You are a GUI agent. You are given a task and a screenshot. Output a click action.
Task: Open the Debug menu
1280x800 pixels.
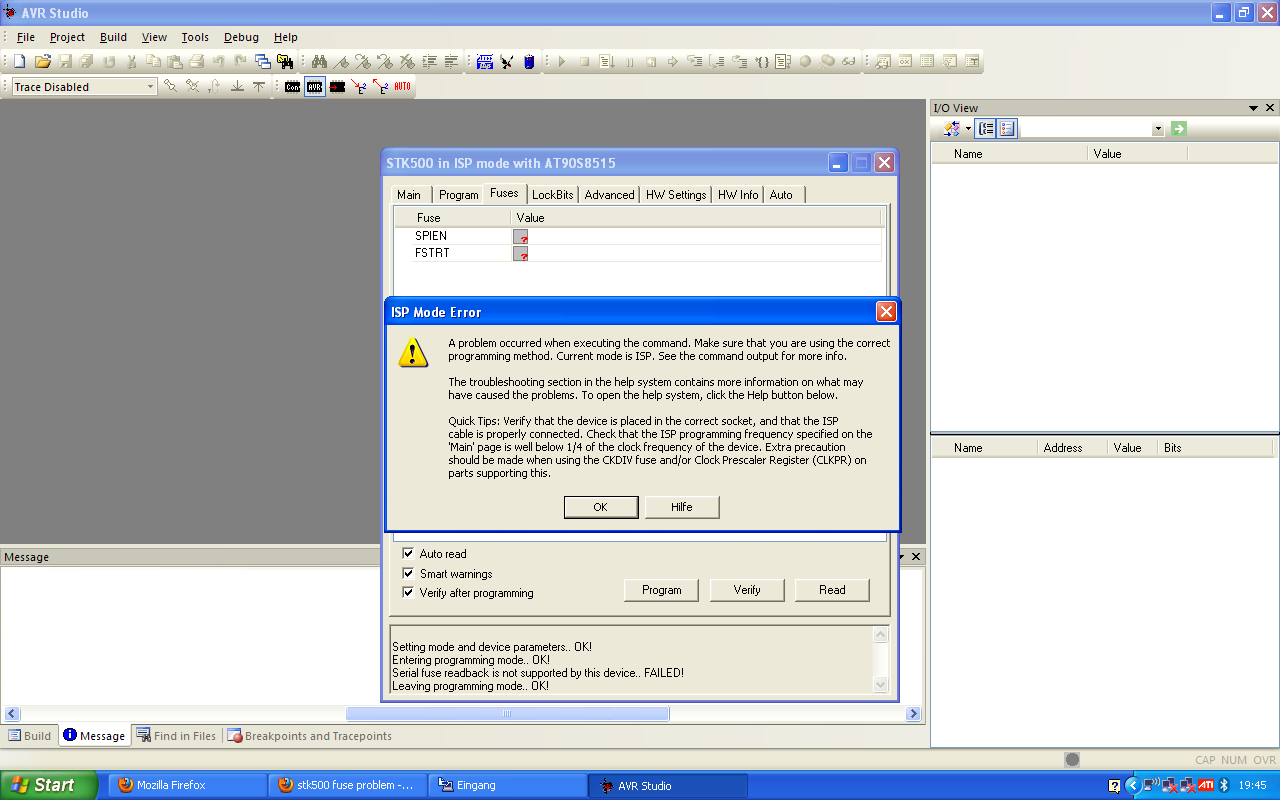241,37
